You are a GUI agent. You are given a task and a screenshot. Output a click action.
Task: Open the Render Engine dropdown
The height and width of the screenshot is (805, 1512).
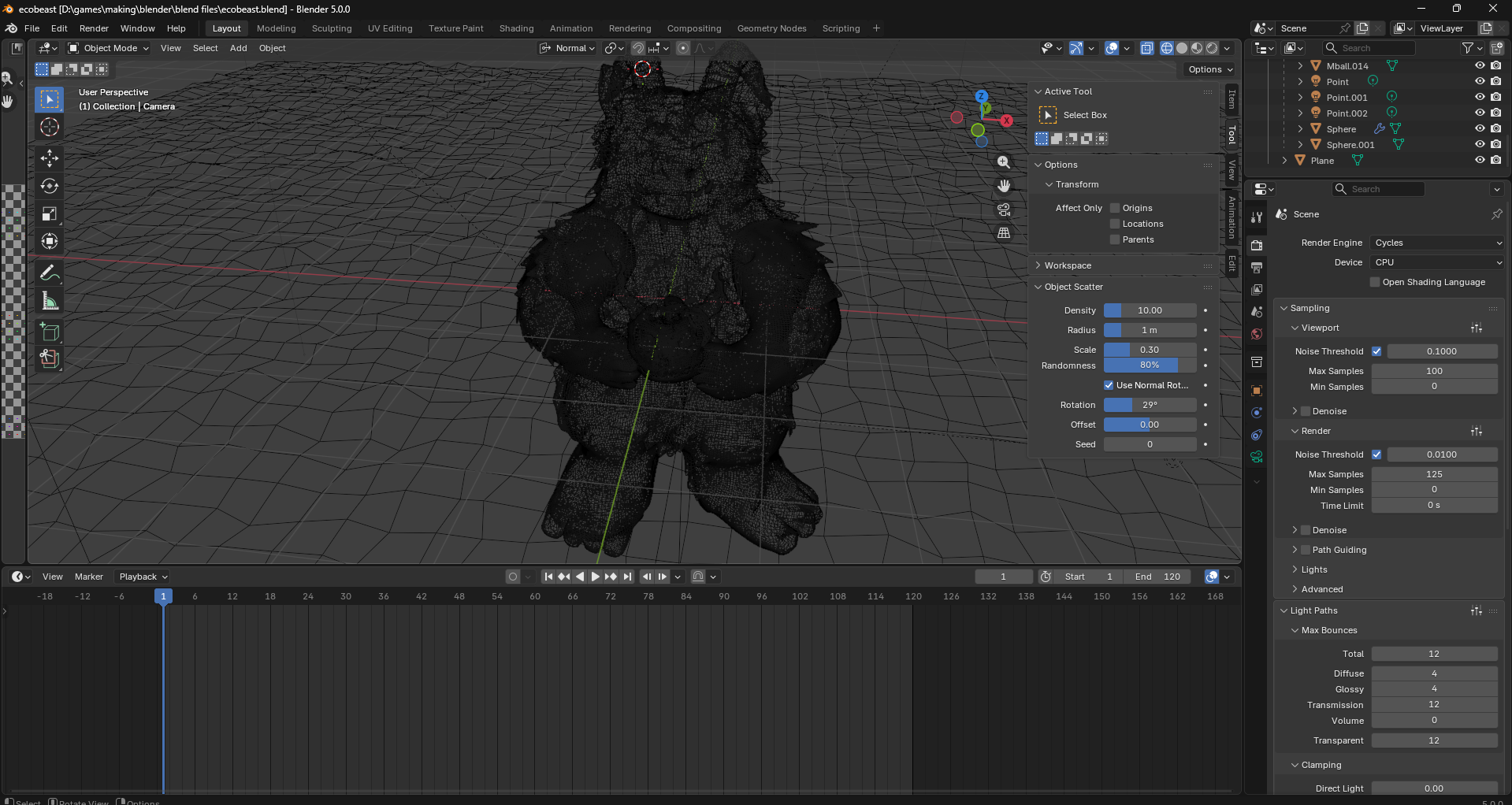pos(1437,243)
